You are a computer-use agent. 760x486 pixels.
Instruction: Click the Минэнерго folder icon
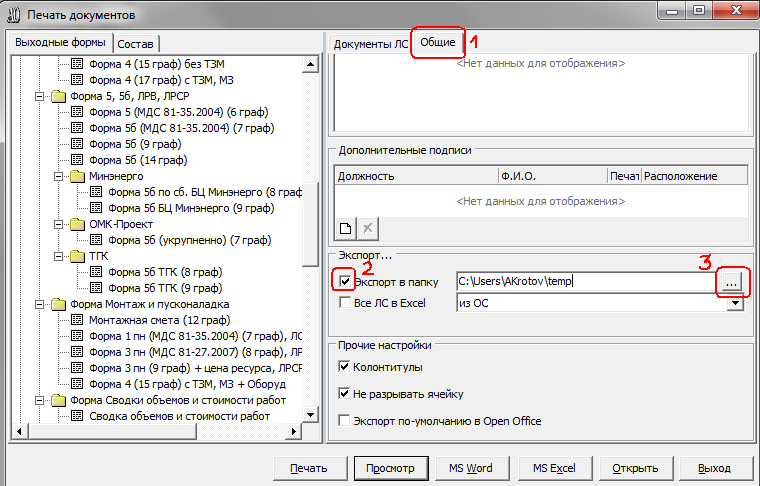78,176
